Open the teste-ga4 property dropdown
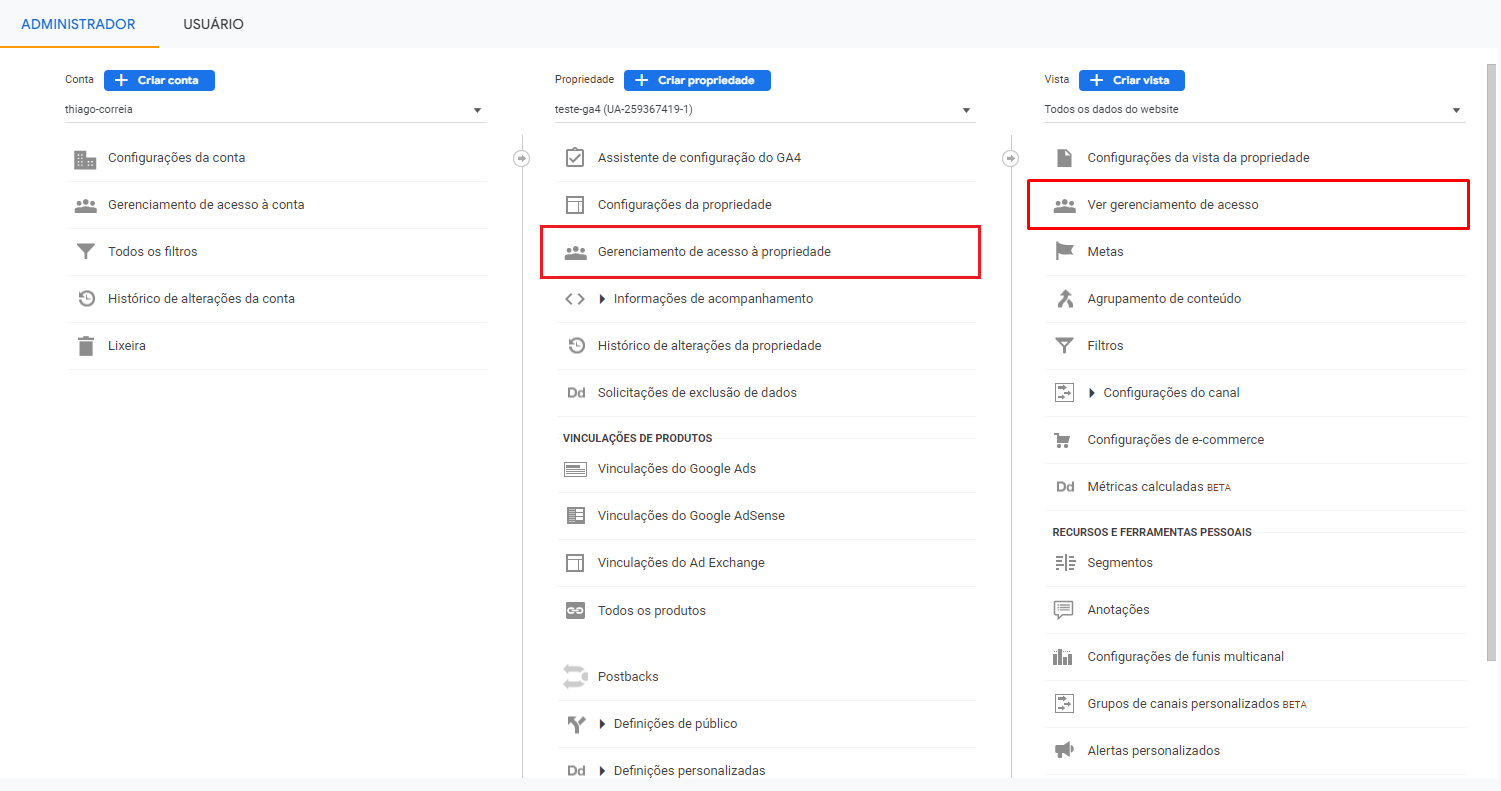The image size is (1501, 791). pos(764,110)
